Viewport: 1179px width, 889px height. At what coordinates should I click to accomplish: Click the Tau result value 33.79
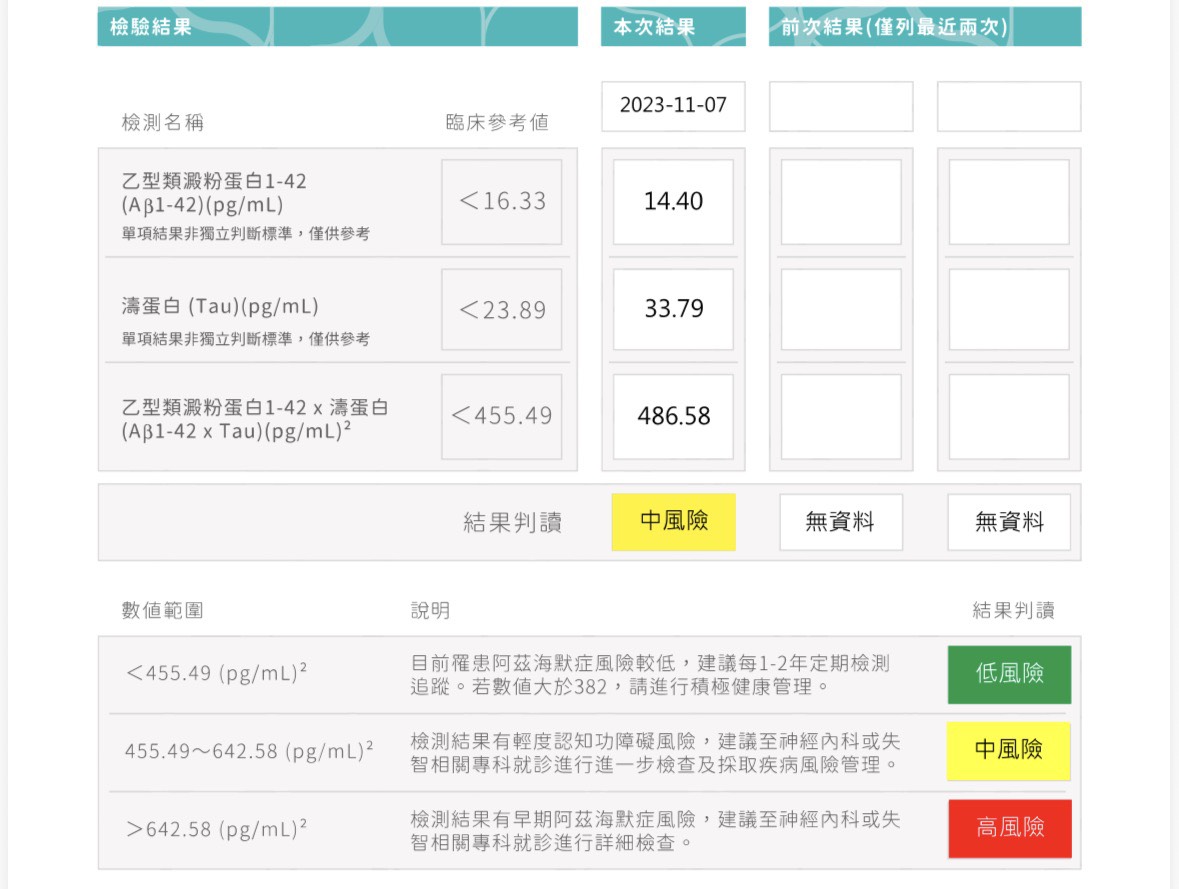point(672,309)
